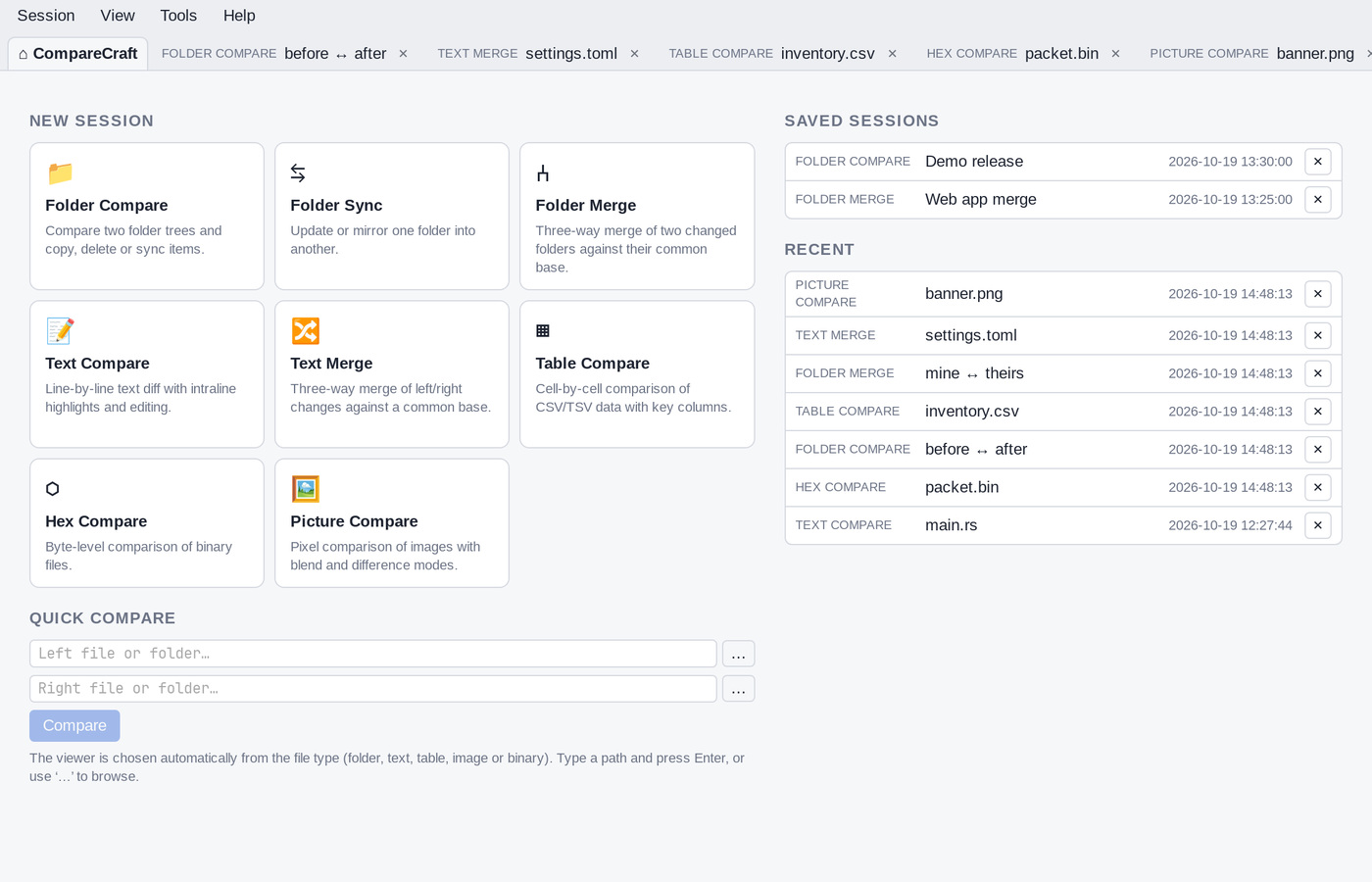
Task: Click the Table Compare grid icon
Action: [x=543, y=331]
